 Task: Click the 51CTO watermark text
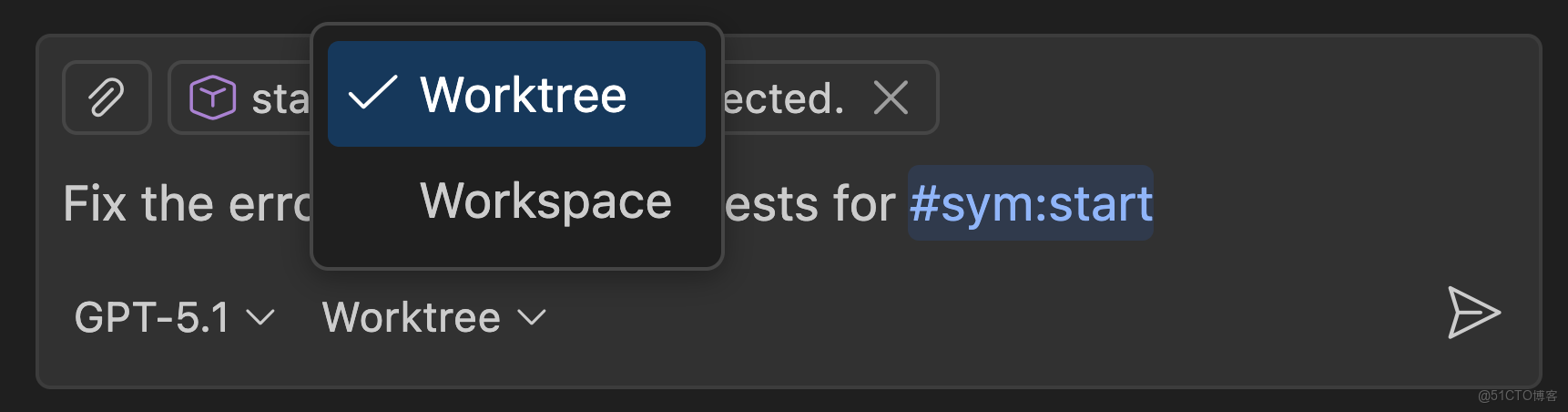pyautogui.click(x=1517, y=396)
